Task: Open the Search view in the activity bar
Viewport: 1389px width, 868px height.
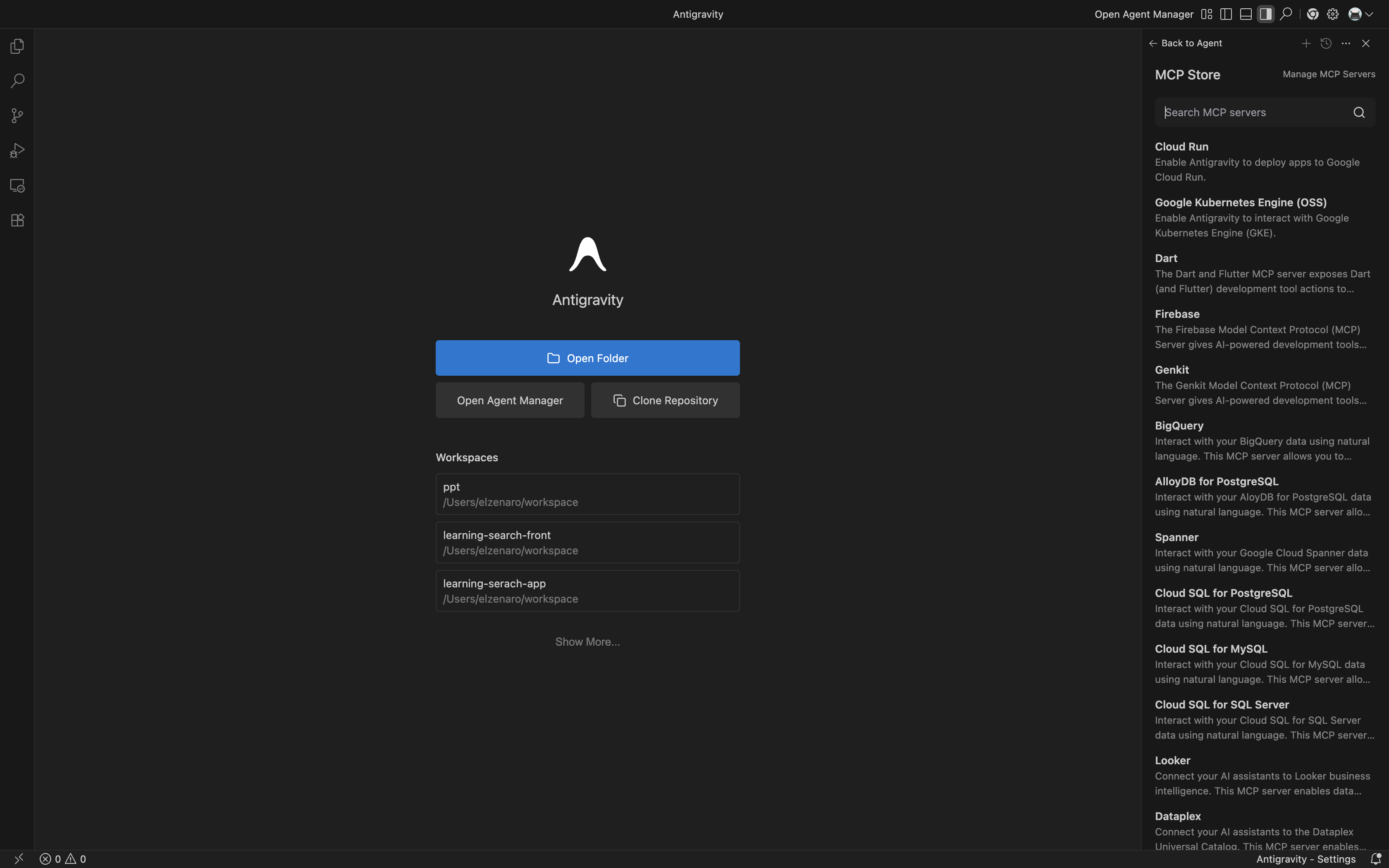Action: click(17, 81)
